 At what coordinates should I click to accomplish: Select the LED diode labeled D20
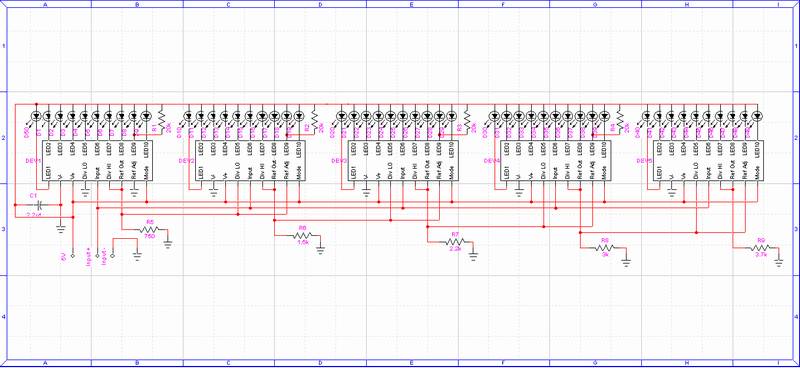tap(341, 116)
